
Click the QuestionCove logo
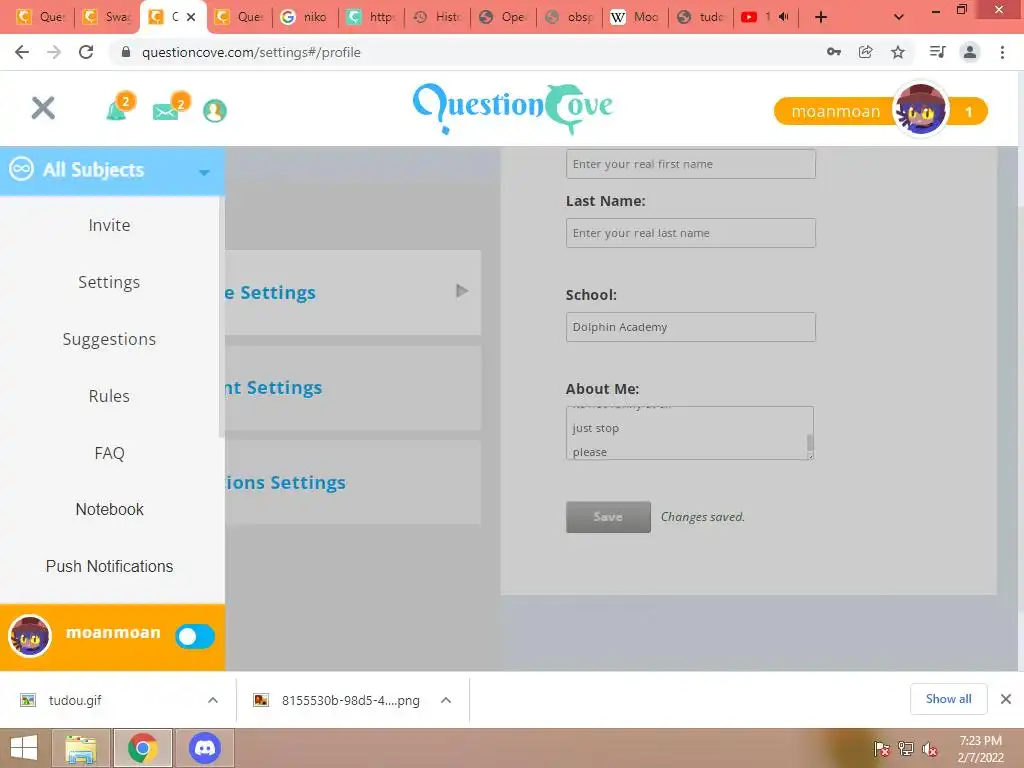pyautogui.click(x=513, y=108)
